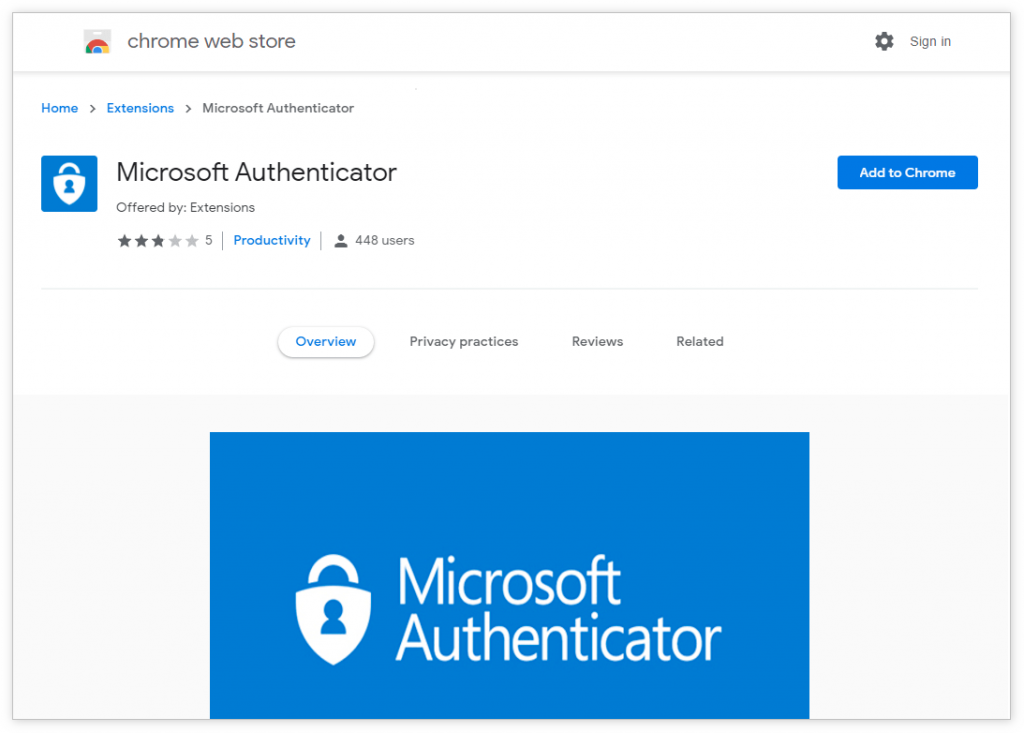Click the chrome web store header title
This screenshot has width=1024, height=733.
211,42
